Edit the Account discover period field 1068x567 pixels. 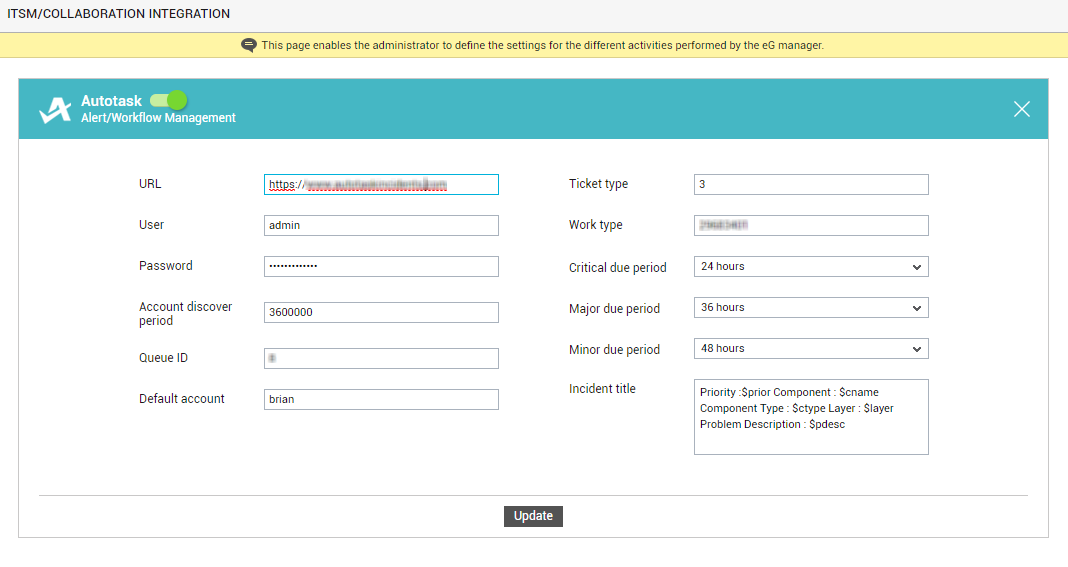tap(381, 312)
